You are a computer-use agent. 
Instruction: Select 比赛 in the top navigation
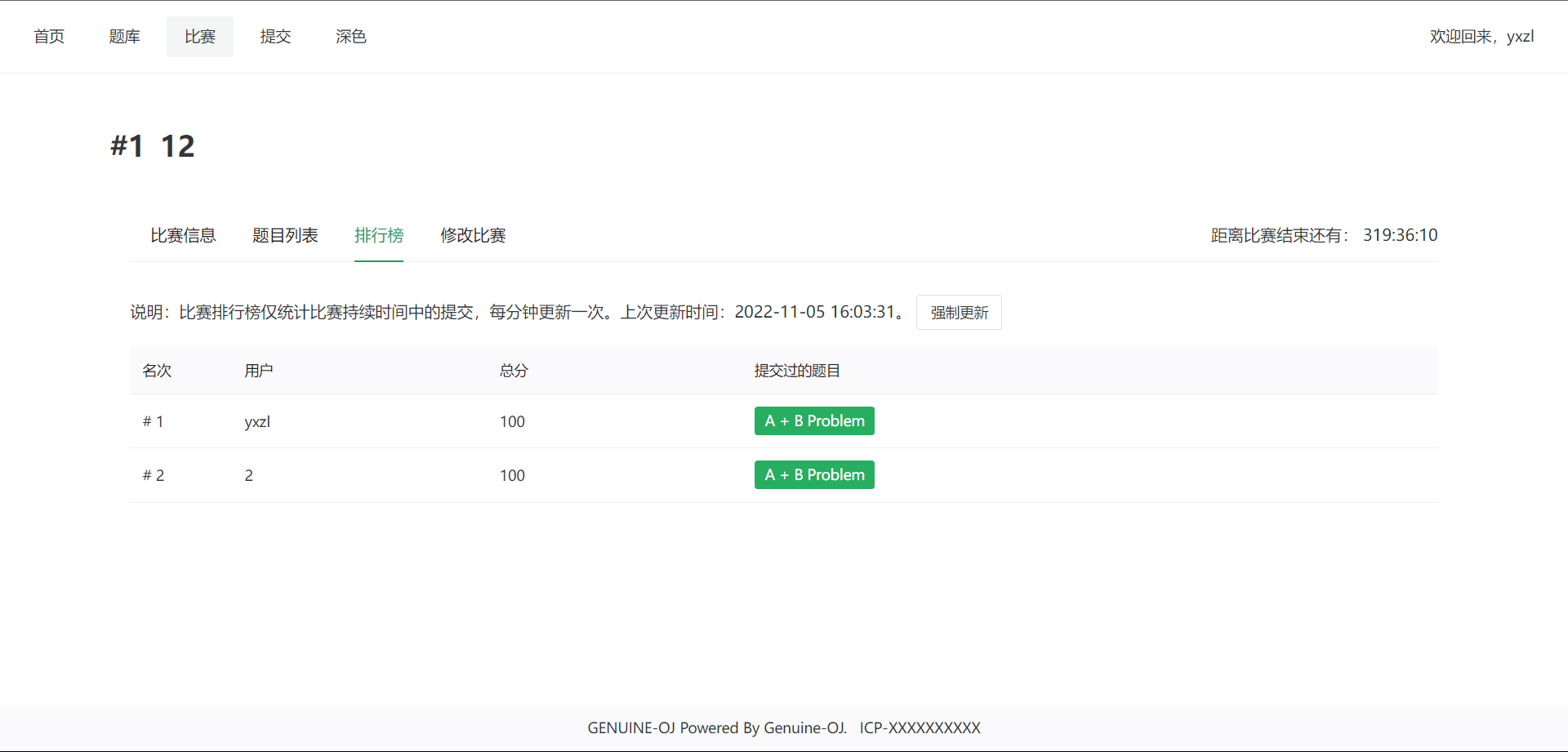click(200, 37)
